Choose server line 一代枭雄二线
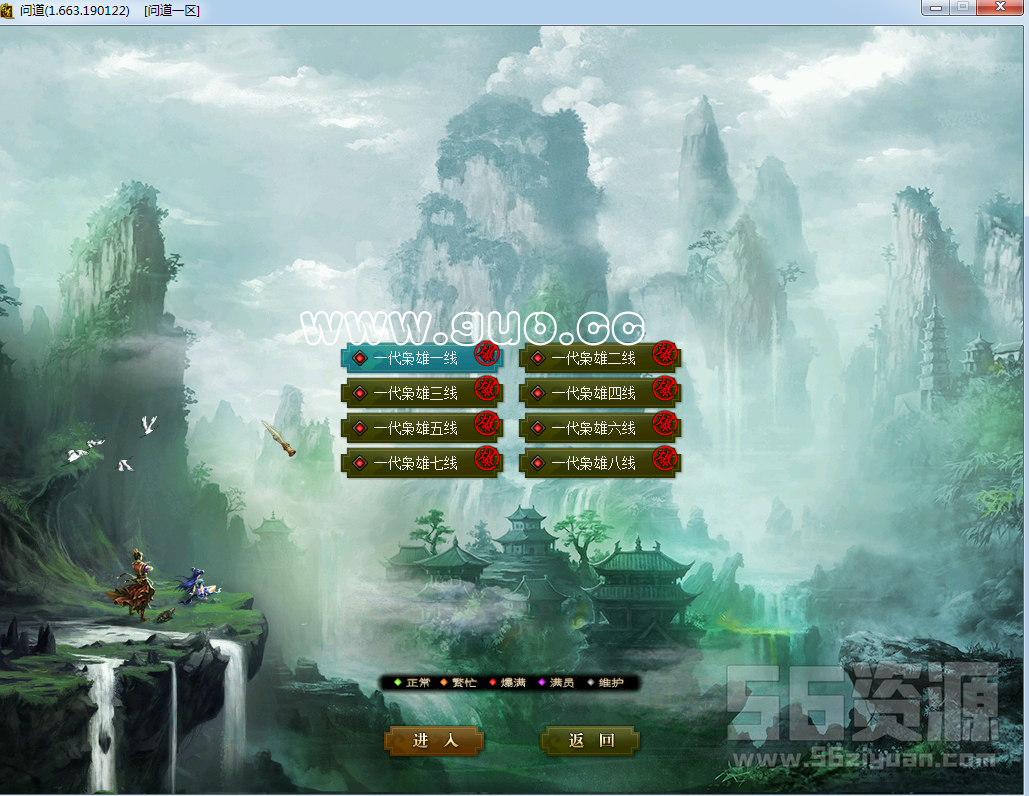1029x796 pixels. pyautogui.click(x=594, y=358)
